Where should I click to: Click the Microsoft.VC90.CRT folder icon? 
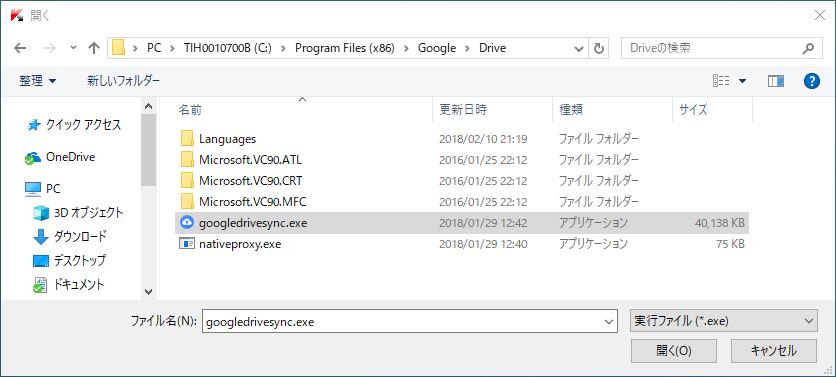coord(187,181)
